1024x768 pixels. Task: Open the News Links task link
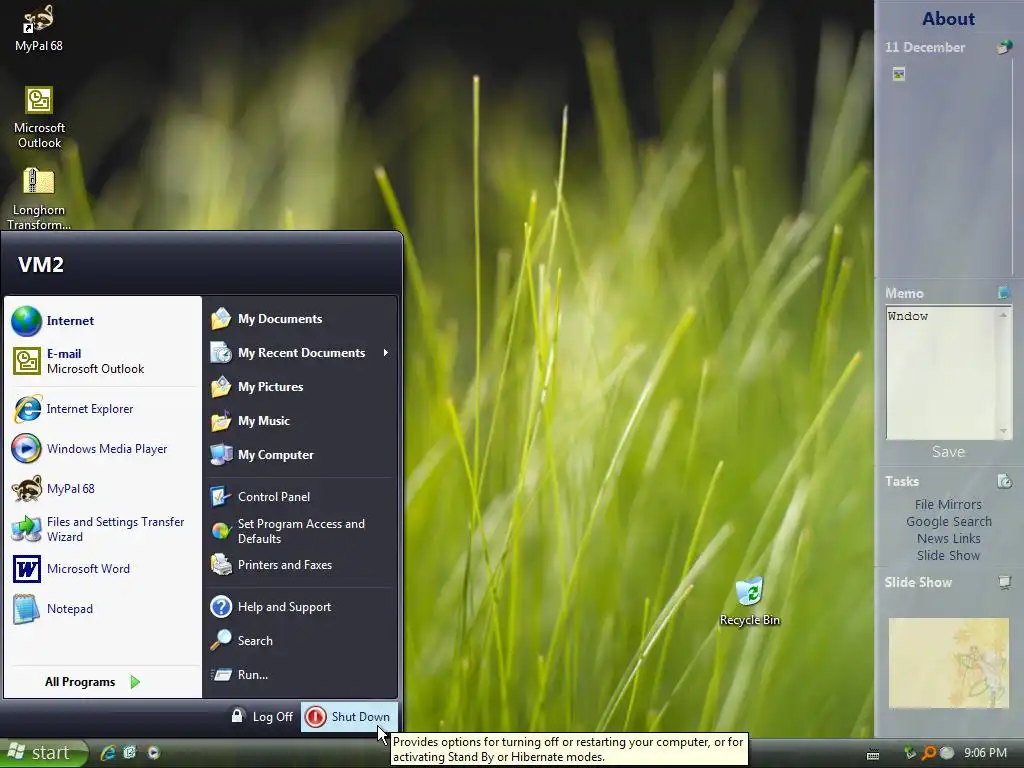tap(948, 538)
